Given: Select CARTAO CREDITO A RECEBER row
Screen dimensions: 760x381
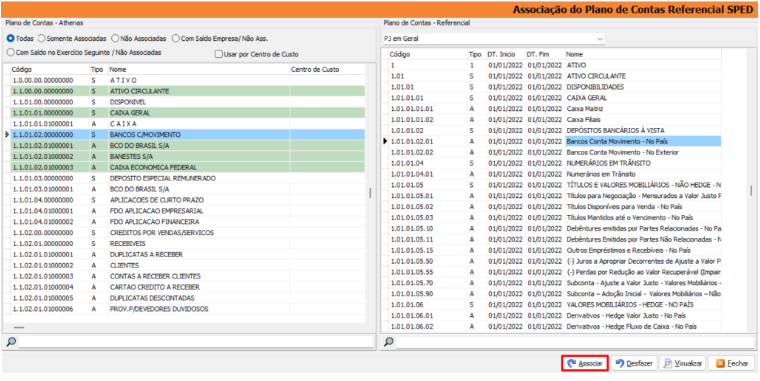Looking at the screenshot, I should tap(188, 287).
